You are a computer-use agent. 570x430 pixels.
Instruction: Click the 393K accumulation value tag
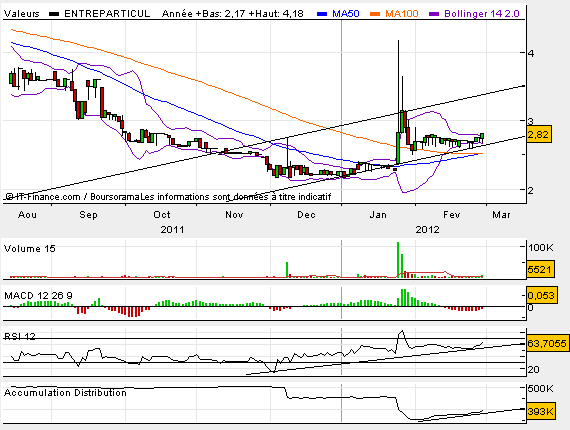[541, 411]
